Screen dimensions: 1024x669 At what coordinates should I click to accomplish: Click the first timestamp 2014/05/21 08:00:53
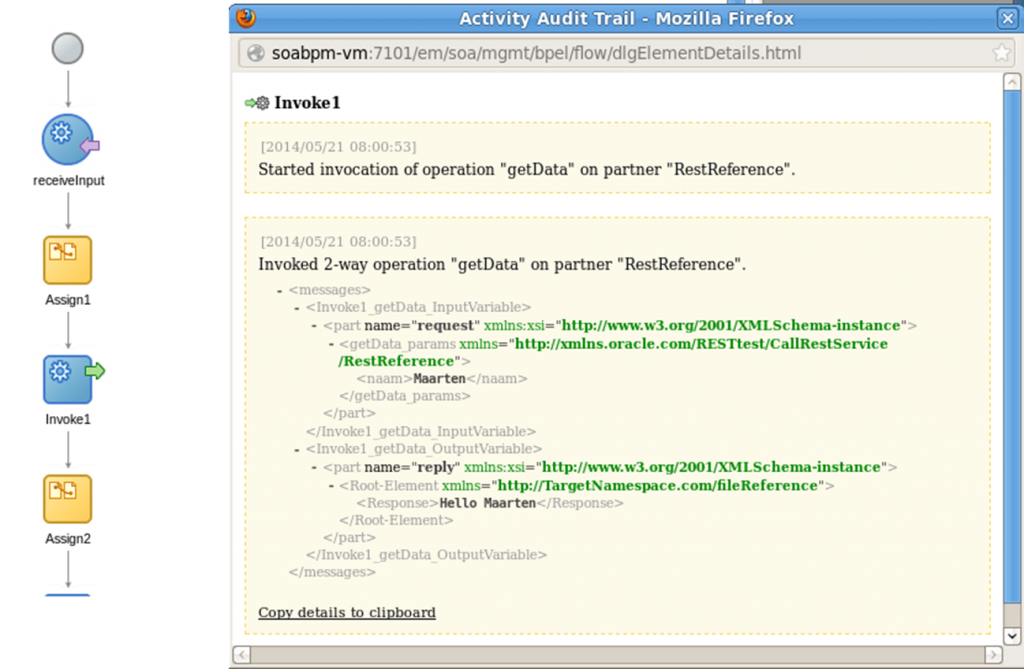coord(338,146)
